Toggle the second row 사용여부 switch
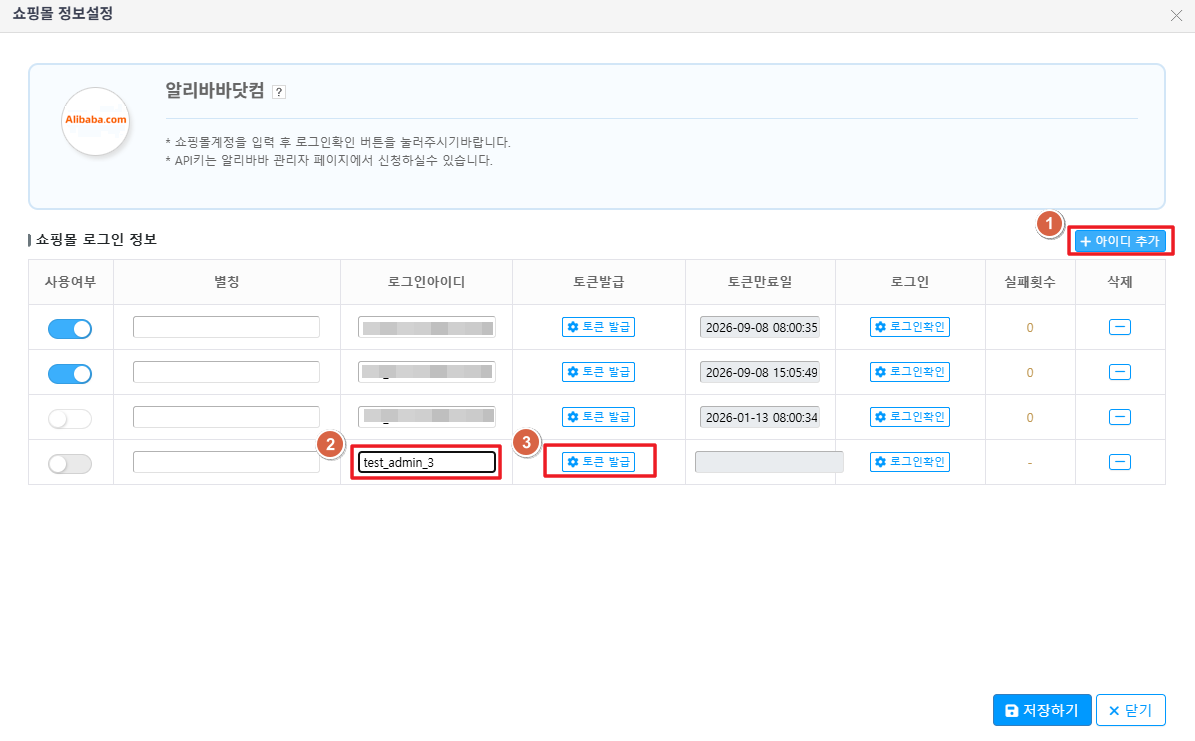Image resolution: width=1195 pixels, height=741 pixels. click(70, 373)
